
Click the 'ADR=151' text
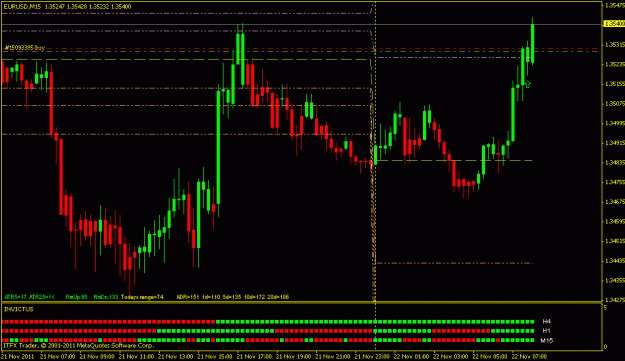(188, 297)
